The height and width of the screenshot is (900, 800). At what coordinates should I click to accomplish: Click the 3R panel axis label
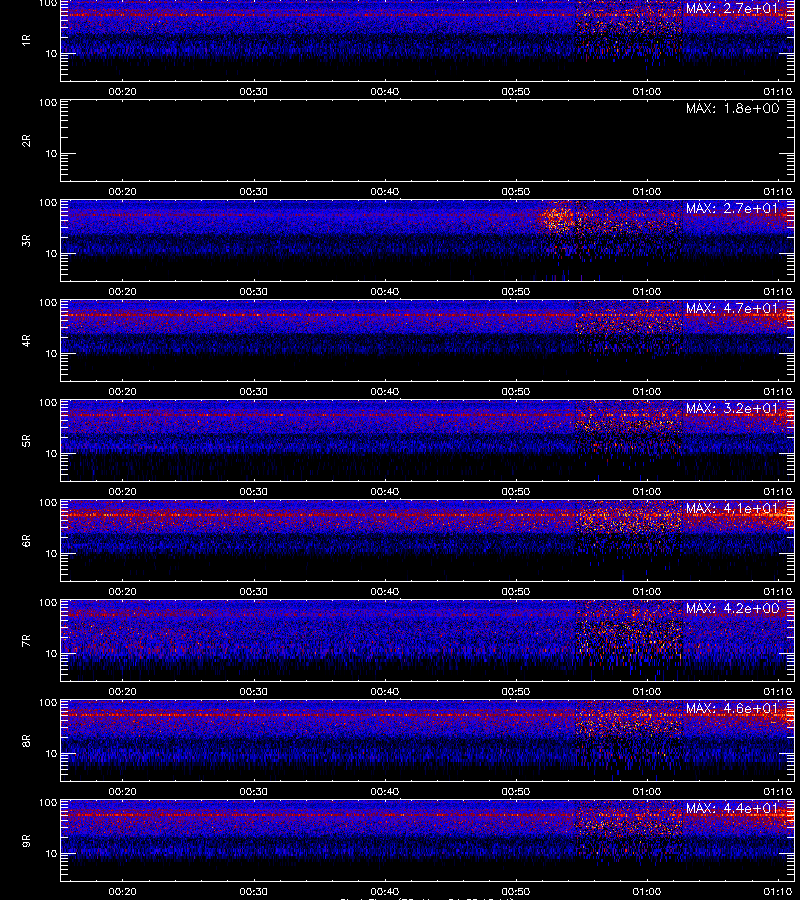(x=26, y=240)
